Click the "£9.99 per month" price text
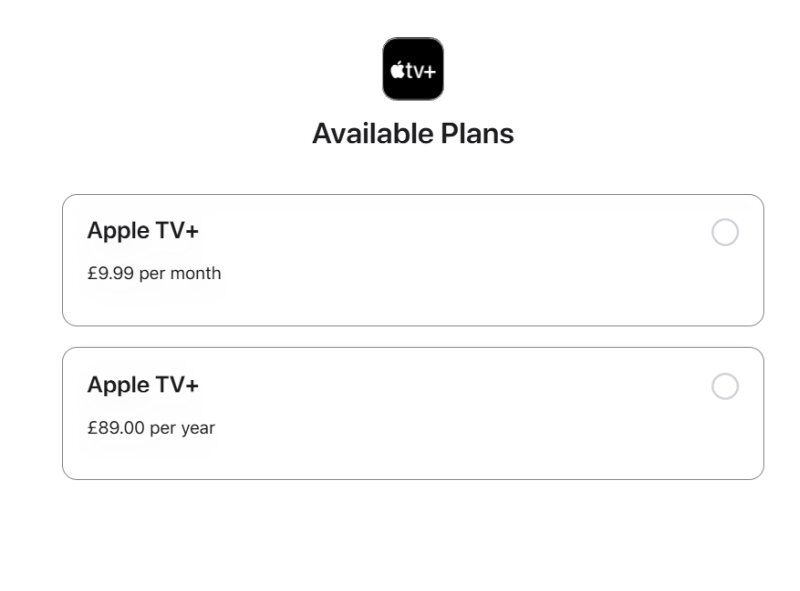Image resolution: width=800 pixels, height=591 pixels. tap(154, 273)
